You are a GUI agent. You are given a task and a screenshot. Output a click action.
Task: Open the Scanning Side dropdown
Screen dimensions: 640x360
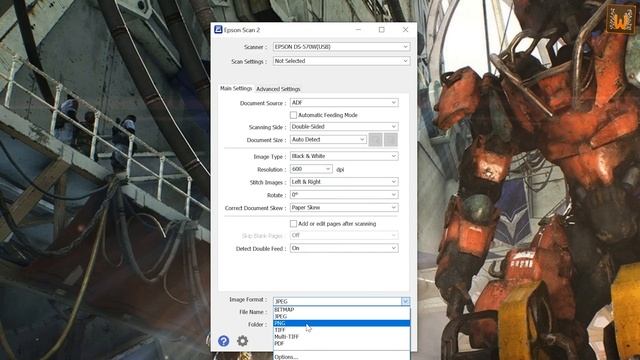(x=344, y=127)
